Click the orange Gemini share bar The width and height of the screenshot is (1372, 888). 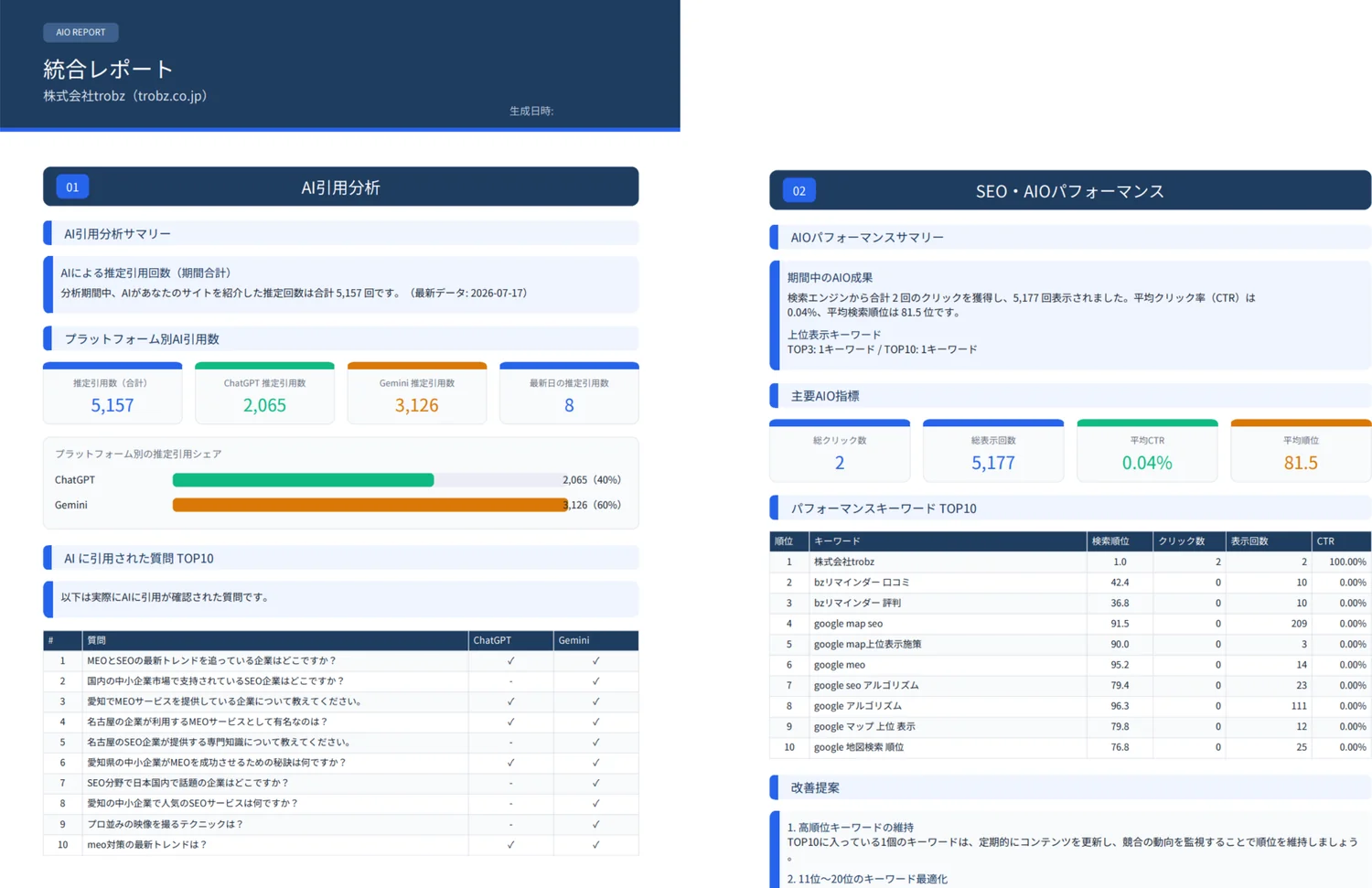tap(370, 505)
